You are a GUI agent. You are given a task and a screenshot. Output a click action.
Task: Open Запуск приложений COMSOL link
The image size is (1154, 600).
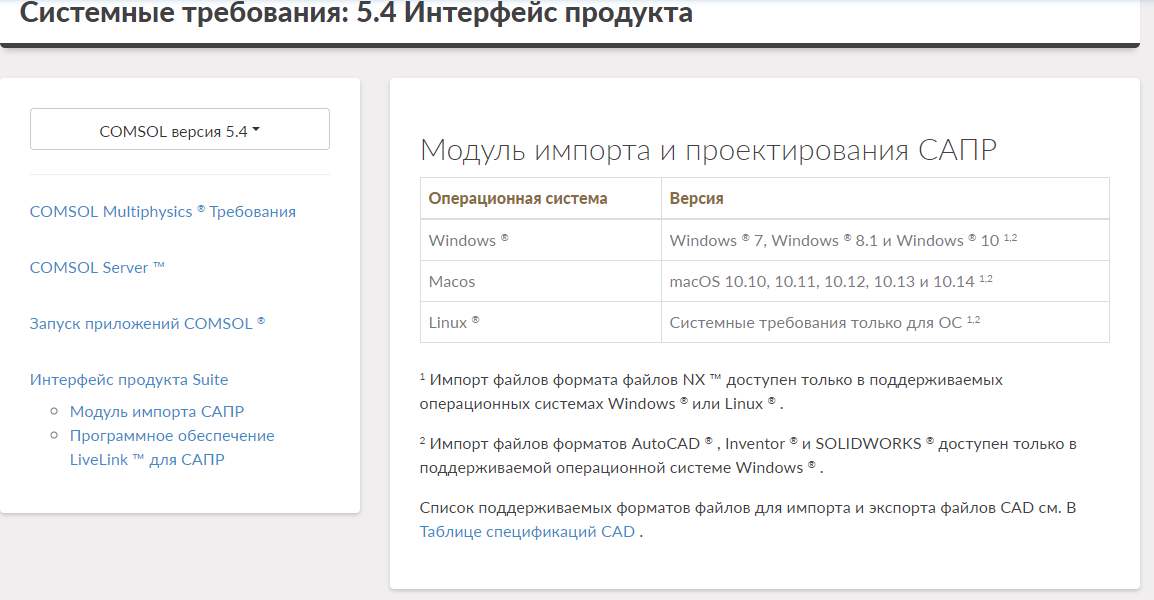click(x=147, y=323)
